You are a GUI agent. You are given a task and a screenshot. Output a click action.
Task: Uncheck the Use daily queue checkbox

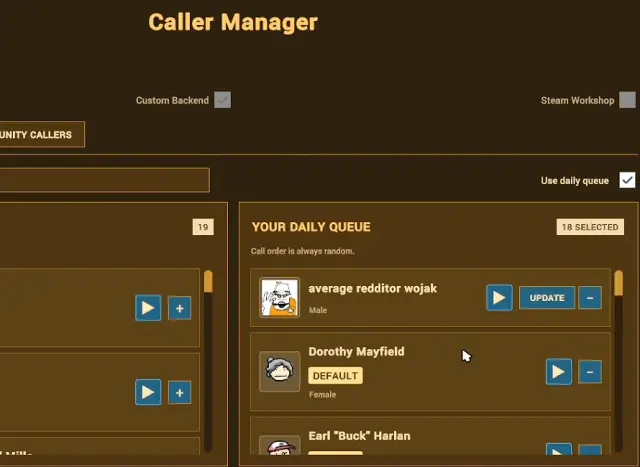coord(627,180)
